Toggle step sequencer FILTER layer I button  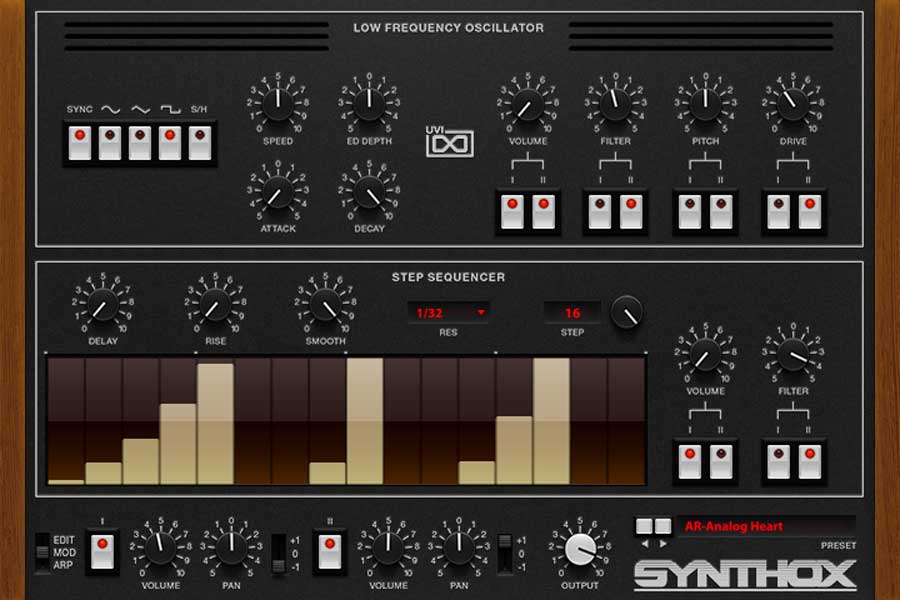click(x=779, y=462)
